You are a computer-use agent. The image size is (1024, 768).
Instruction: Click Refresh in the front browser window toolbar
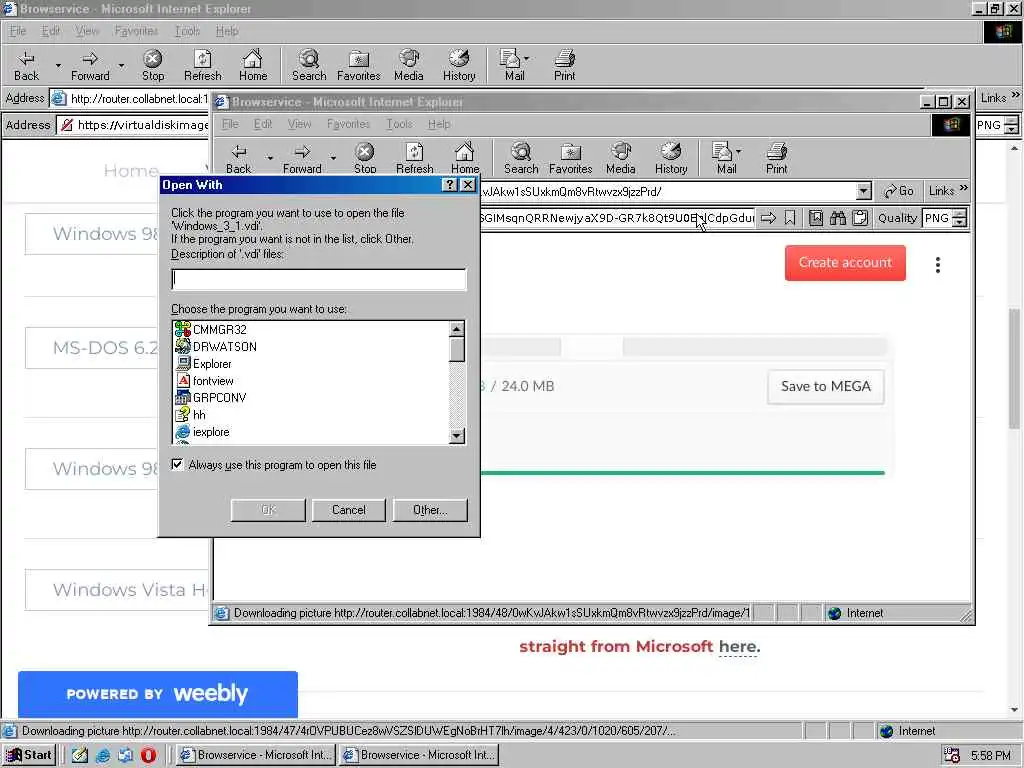coord(414,159)
